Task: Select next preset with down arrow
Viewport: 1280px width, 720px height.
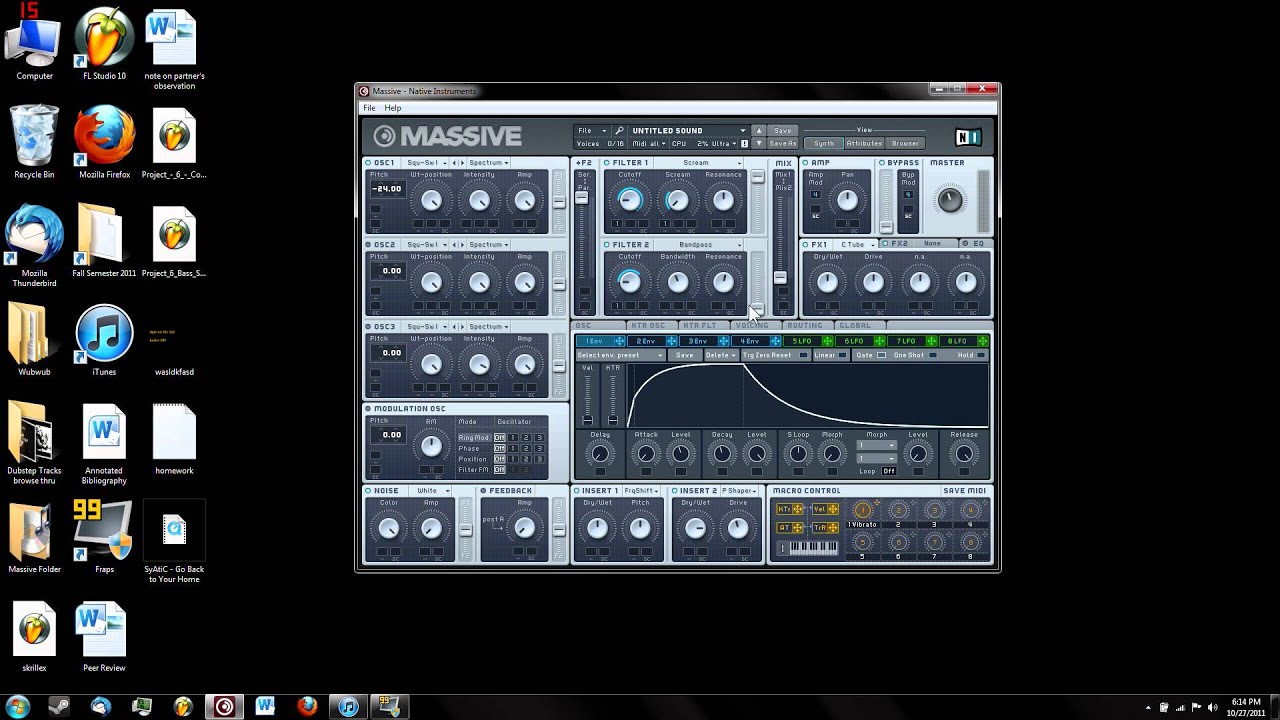Action: point(758,143)
